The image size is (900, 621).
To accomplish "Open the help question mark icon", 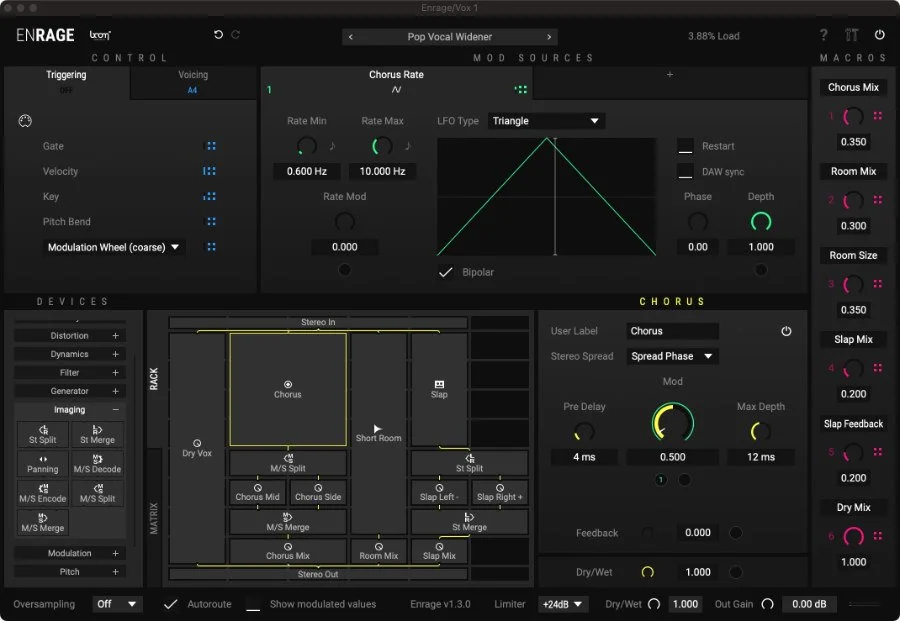I will click(x=824, y=35).
